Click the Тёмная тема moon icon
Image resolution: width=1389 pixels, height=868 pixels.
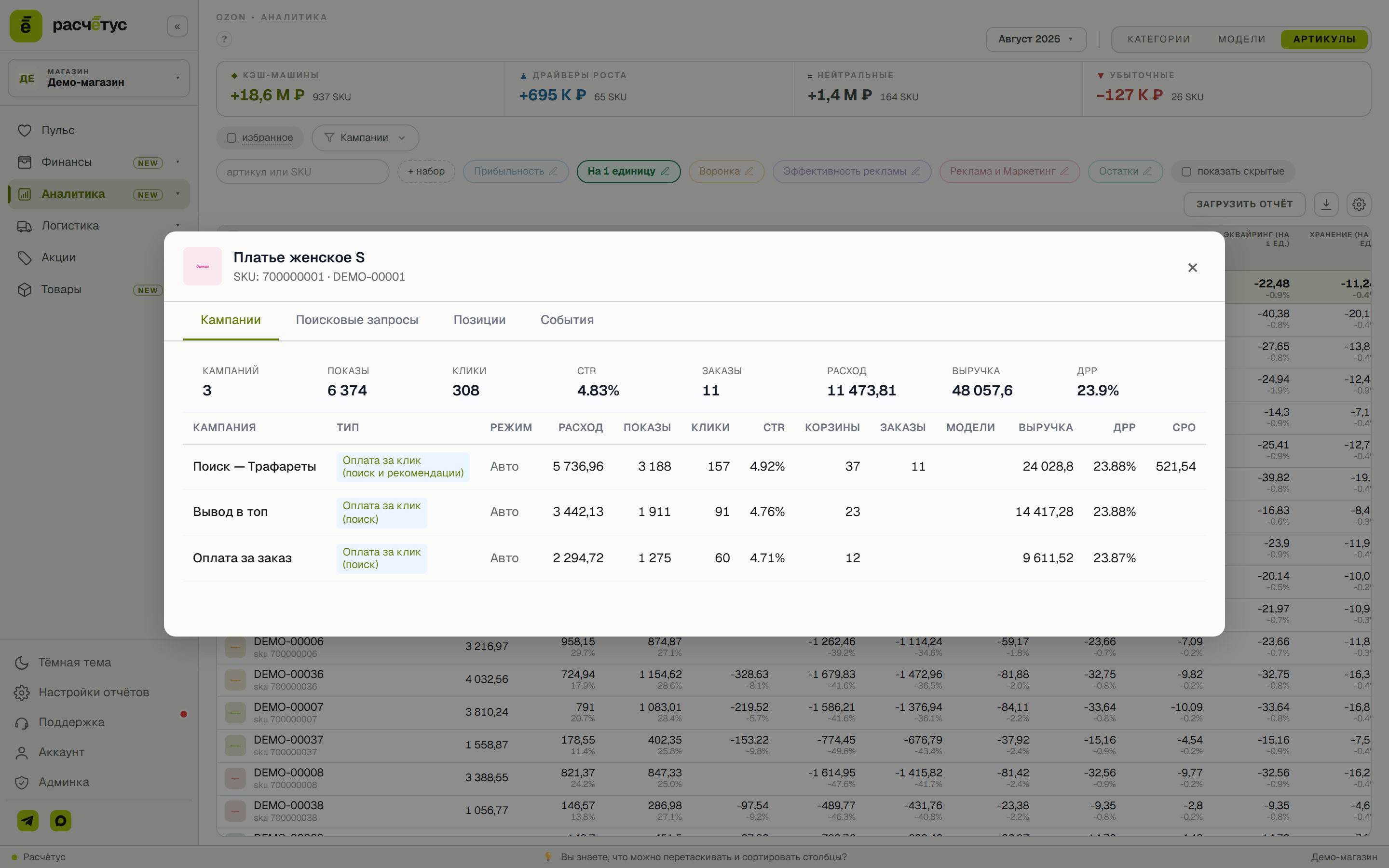click(x=22, y=663)
